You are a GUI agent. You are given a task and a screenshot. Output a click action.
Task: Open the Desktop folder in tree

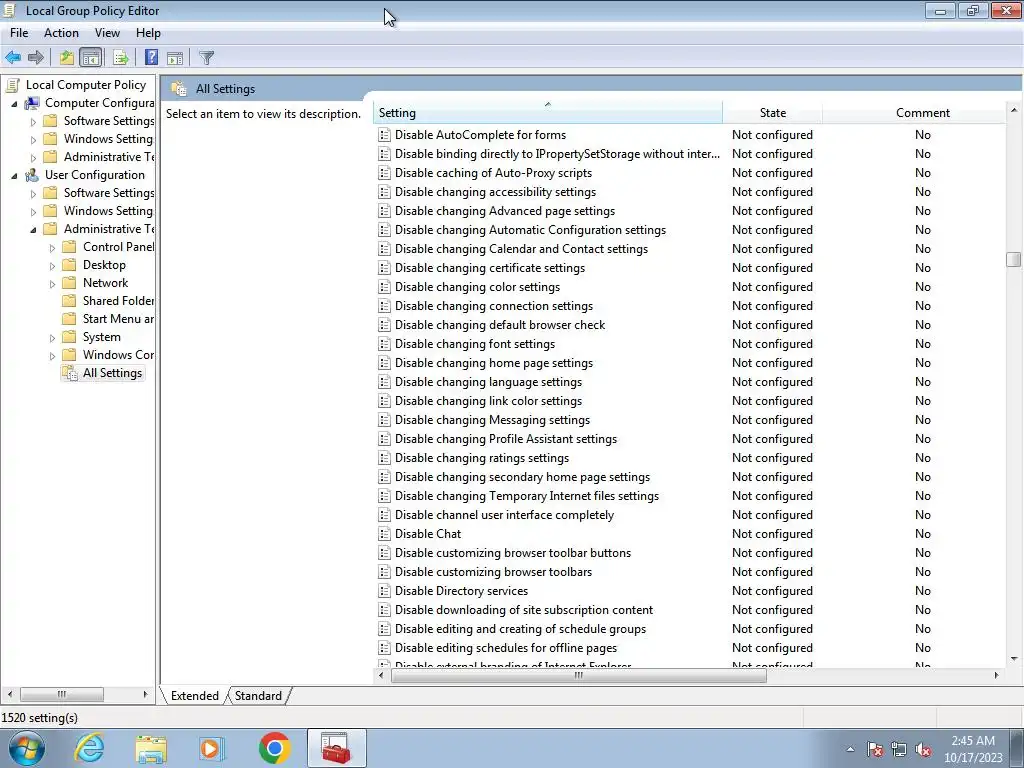click(104, 265)
